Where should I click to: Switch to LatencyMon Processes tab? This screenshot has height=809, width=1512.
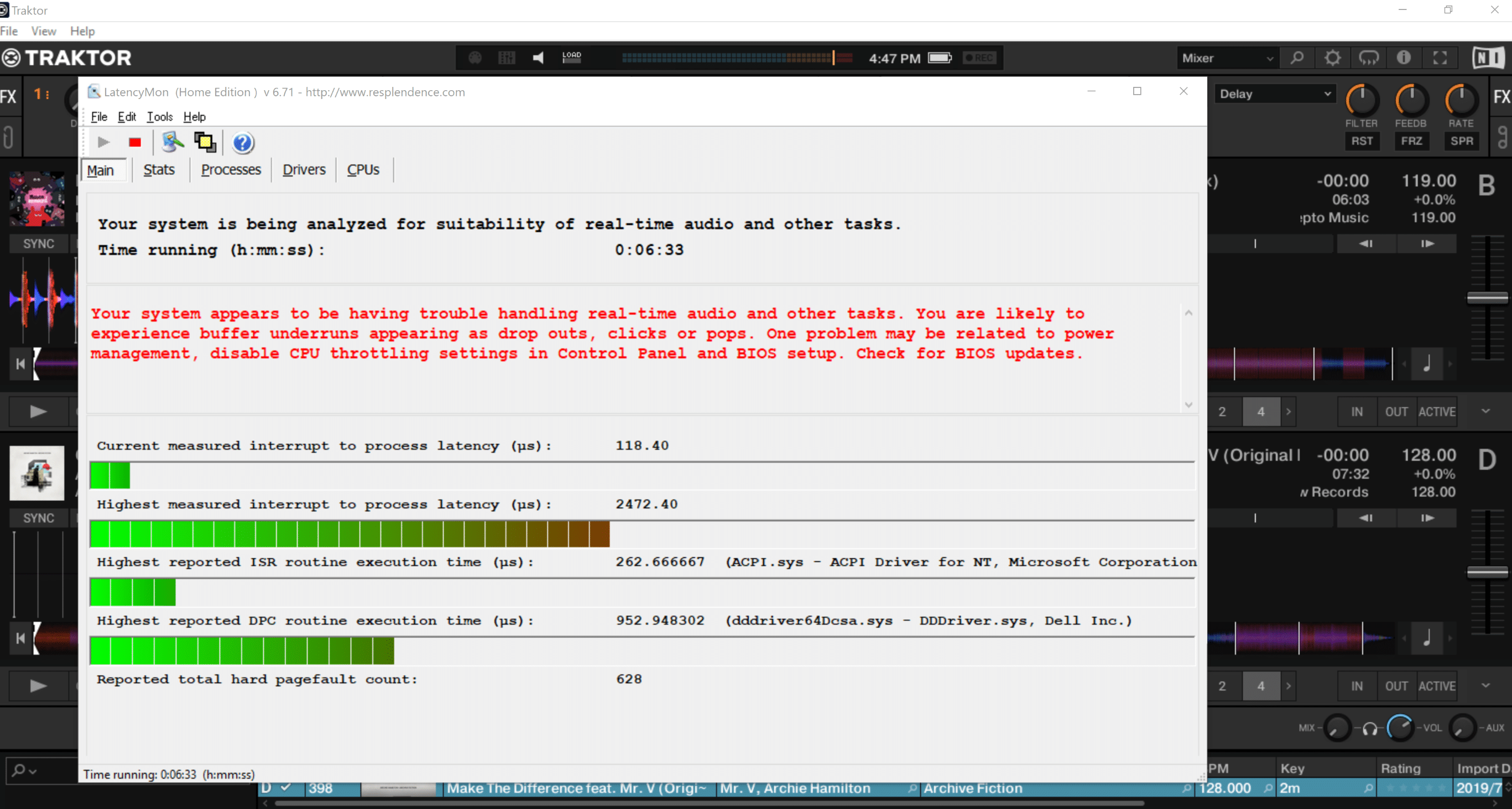pyautogui.click(x=231, y=170)
